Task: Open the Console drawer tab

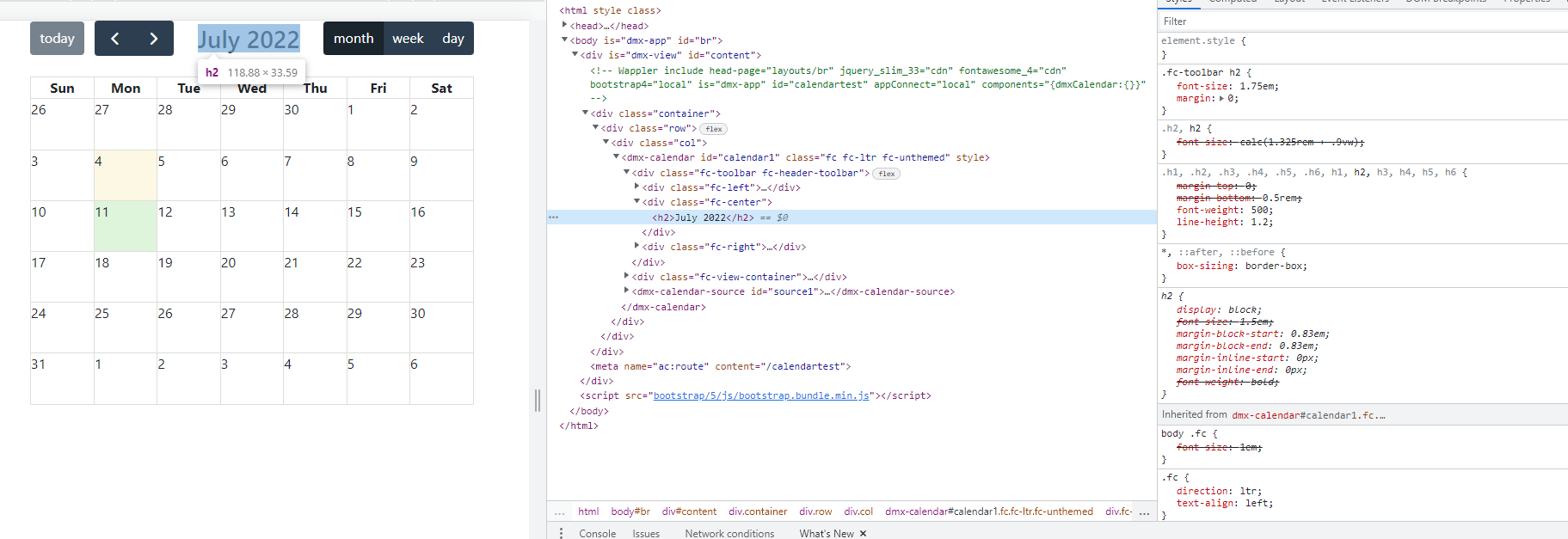Action: 597,534
